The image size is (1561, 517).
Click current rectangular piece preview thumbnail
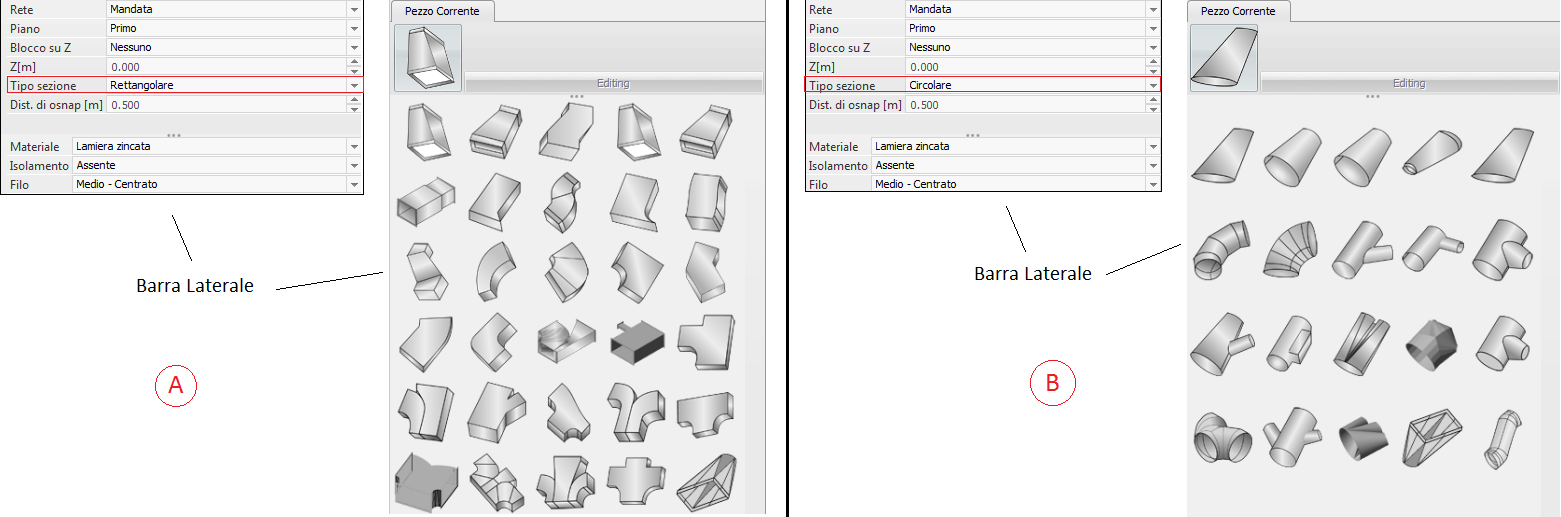coord(428,58)
